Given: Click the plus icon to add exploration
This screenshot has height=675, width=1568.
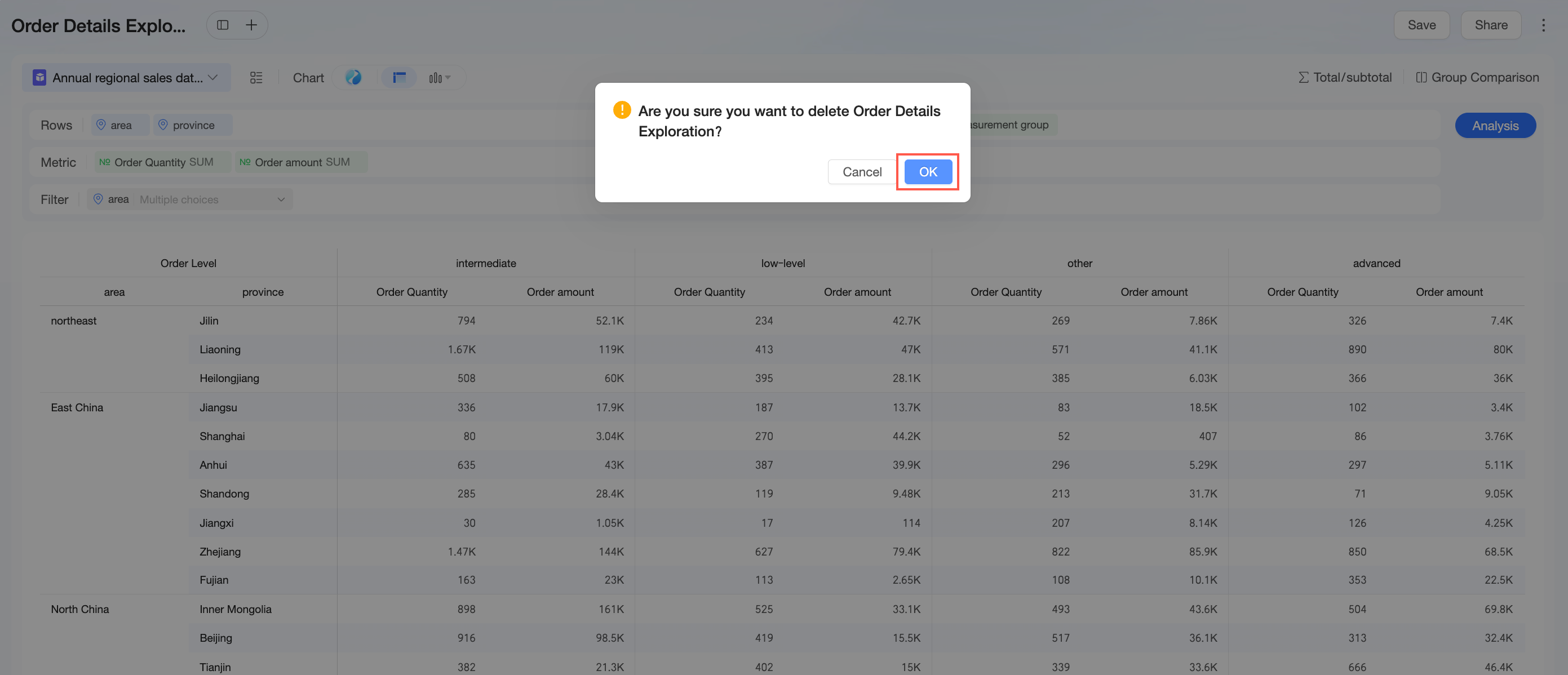Looking at the screenshot, I should tap(251, 25).
